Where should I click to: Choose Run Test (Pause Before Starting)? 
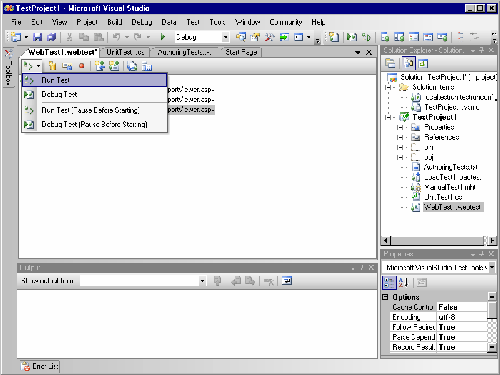click(x=94, y=110)
